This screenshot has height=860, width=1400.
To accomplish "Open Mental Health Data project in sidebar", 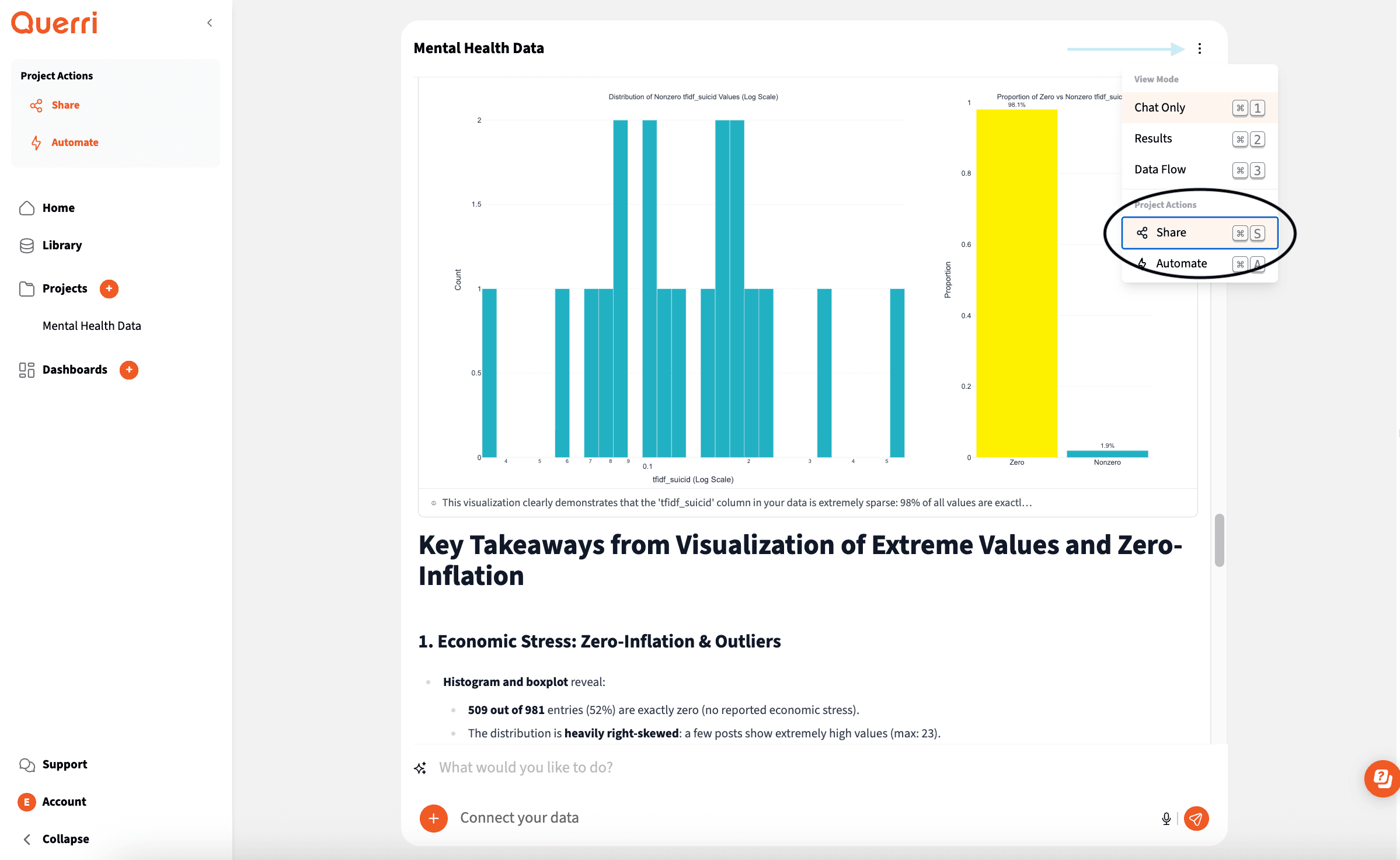I will (92, 326).
